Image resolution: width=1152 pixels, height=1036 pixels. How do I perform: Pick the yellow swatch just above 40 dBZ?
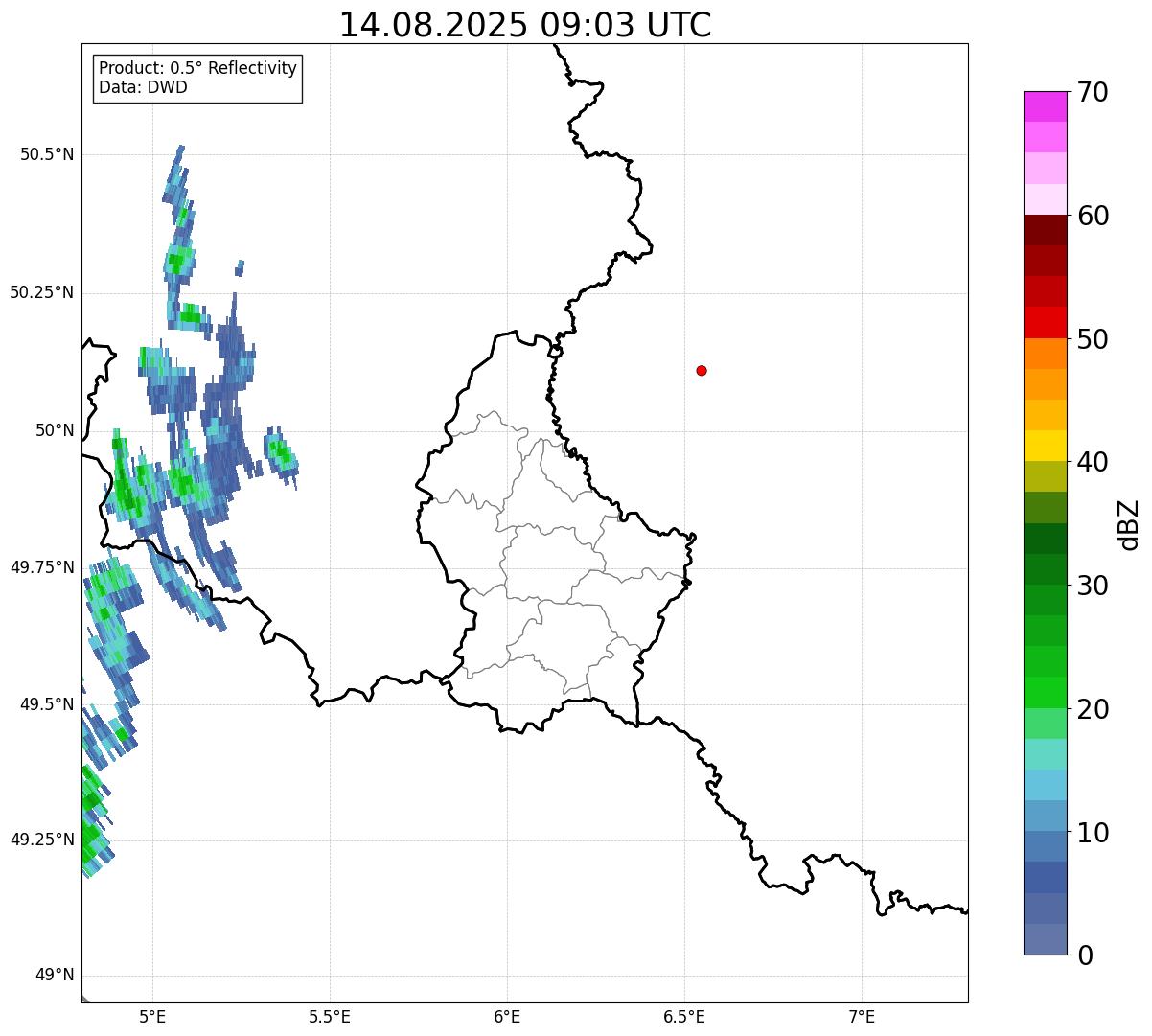pyautogui.click(x=1045, y=446)
